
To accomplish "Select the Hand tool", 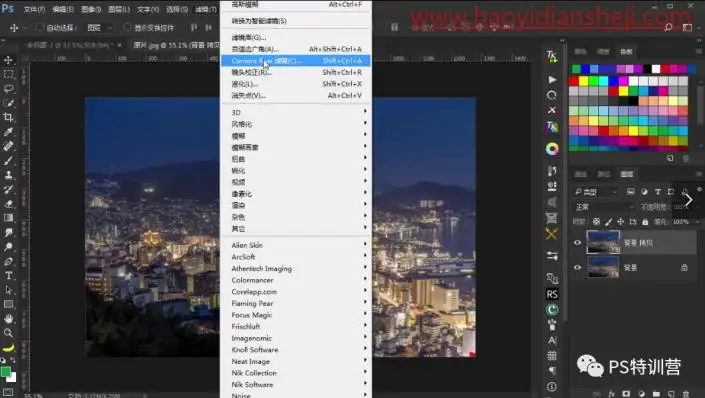I will [x=8, y=319].
